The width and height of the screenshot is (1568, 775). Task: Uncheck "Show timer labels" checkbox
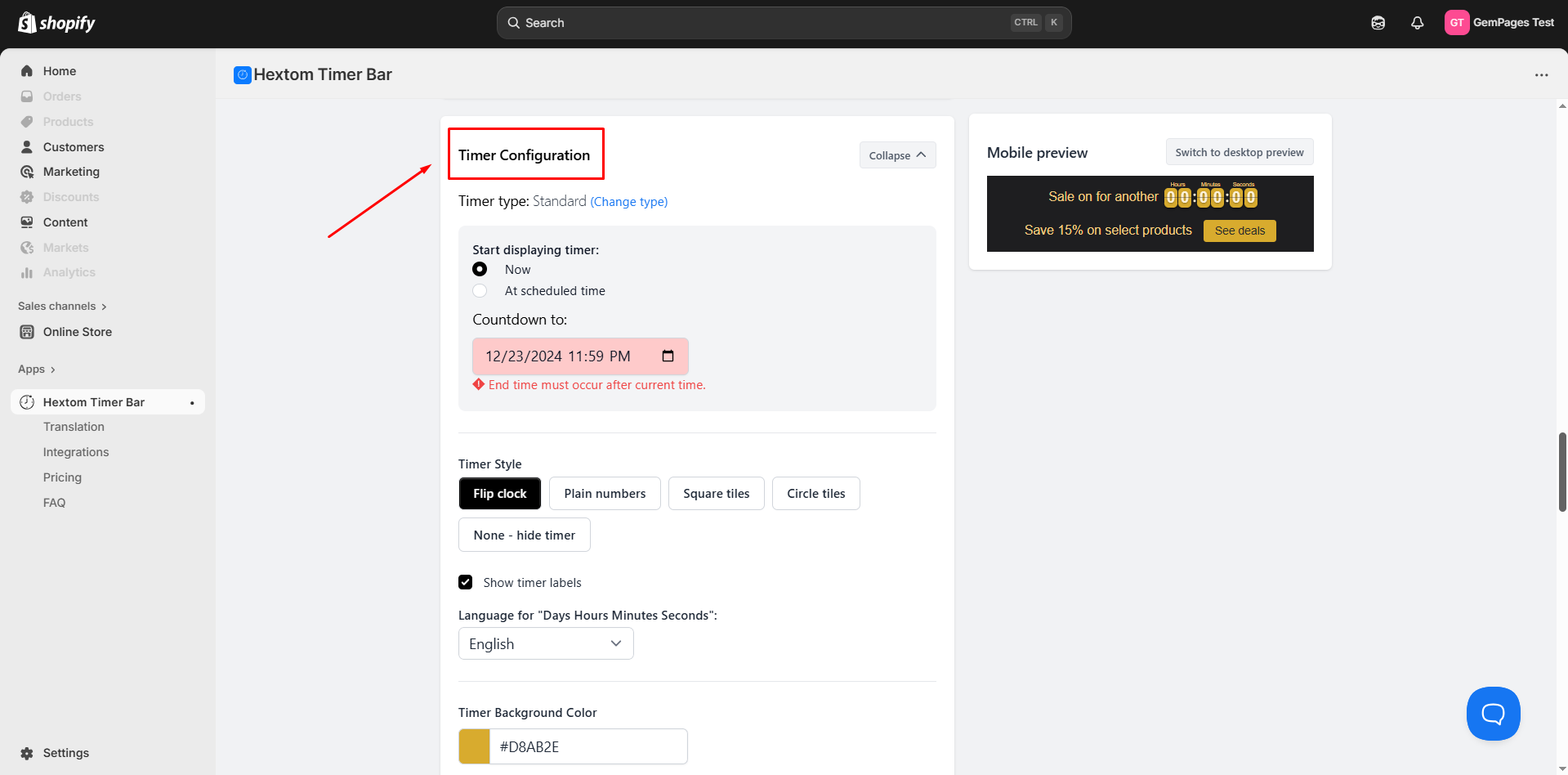466,583
